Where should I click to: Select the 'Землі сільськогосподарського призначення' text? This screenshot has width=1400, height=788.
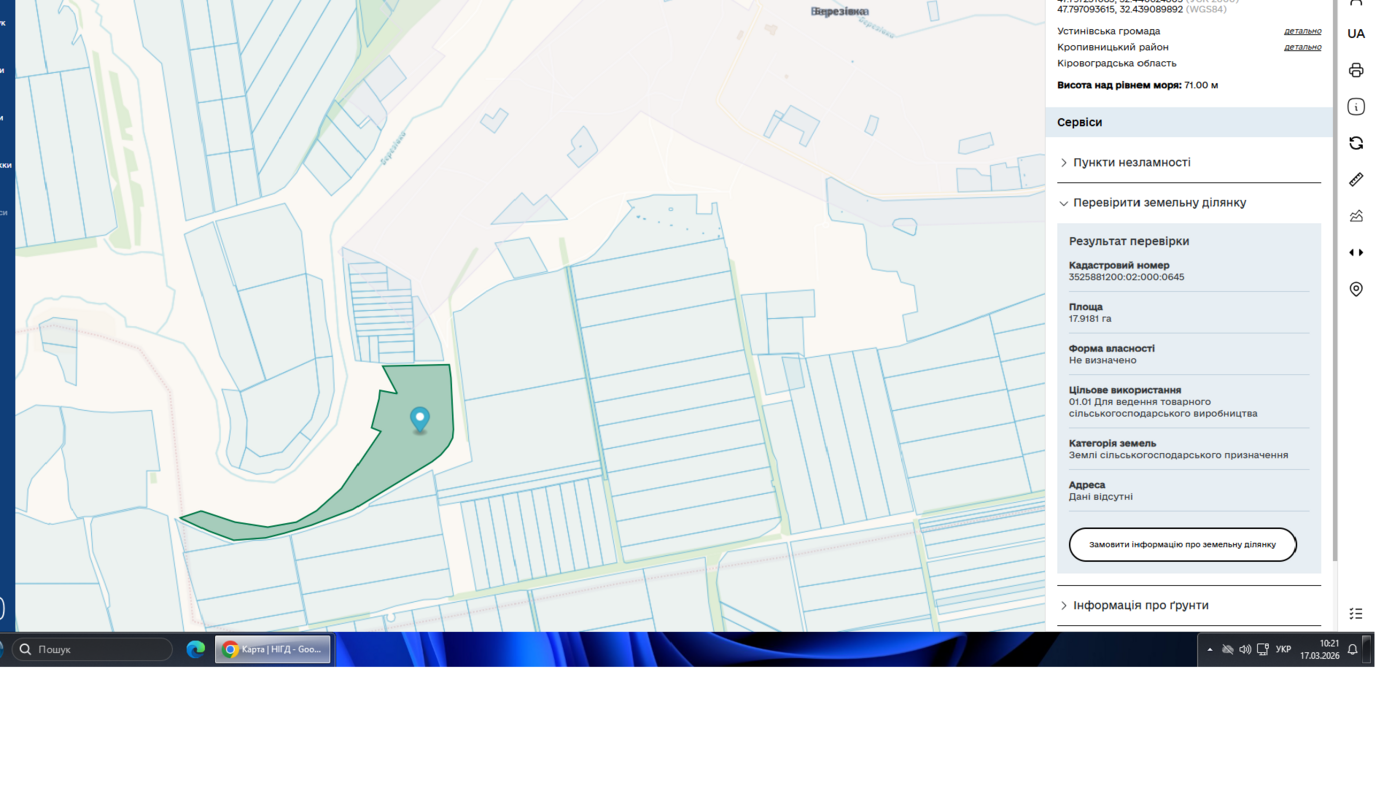1178,455
